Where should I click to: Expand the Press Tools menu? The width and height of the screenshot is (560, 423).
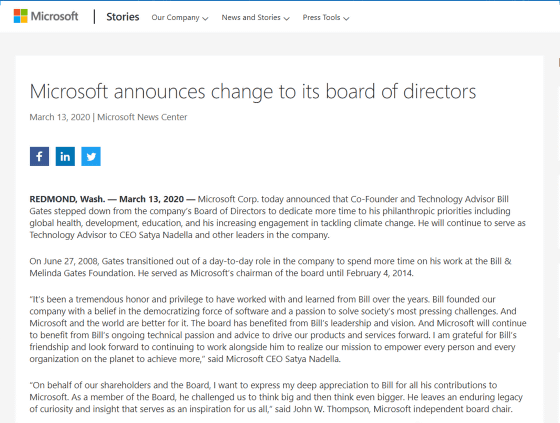[x=326, y=18]
